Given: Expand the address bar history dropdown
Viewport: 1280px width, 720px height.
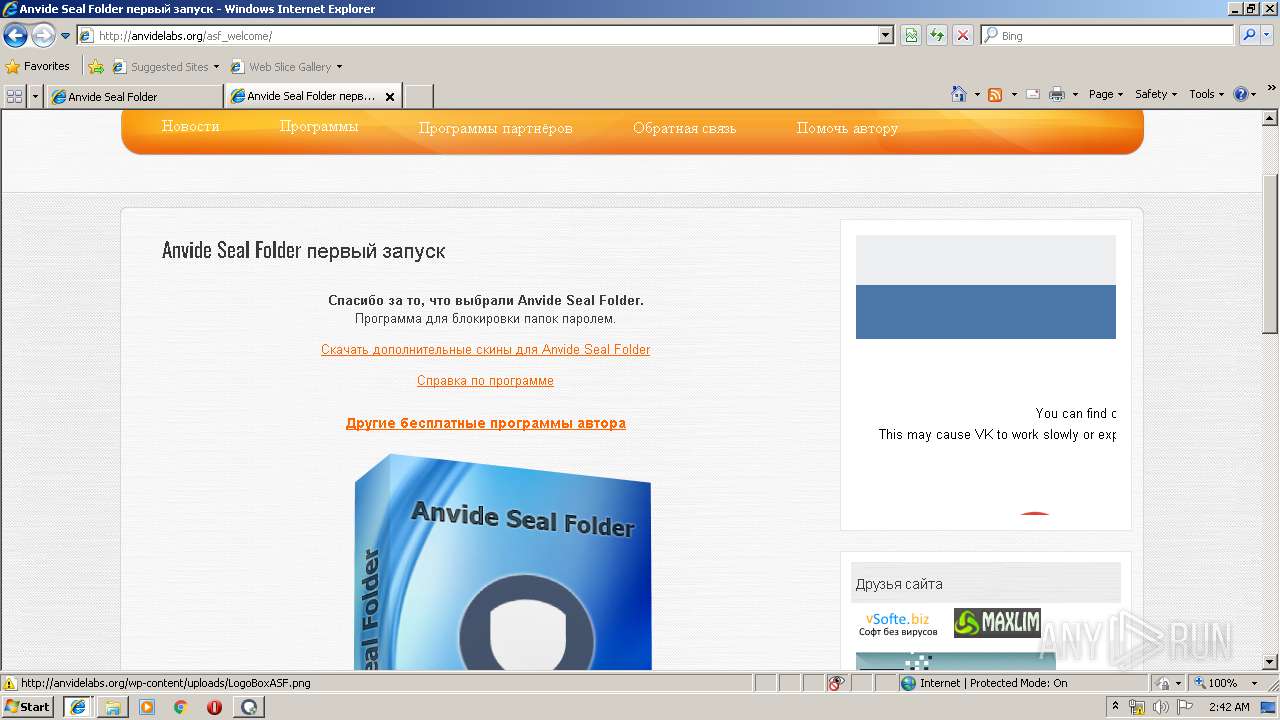Looking at the screenshot, I should tap(886, 35).
